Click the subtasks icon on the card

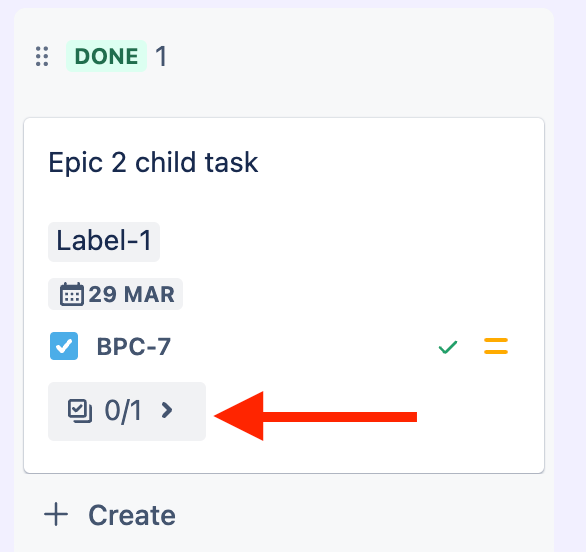point(80,411)
